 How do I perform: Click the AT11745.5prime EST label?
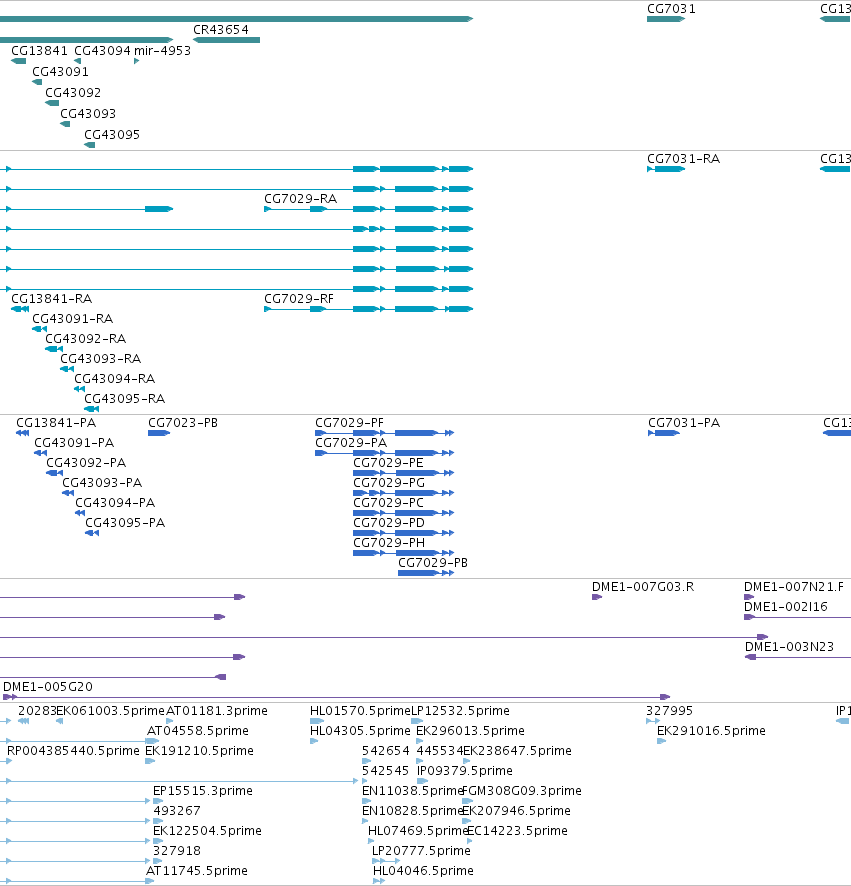tap(197, 871)
